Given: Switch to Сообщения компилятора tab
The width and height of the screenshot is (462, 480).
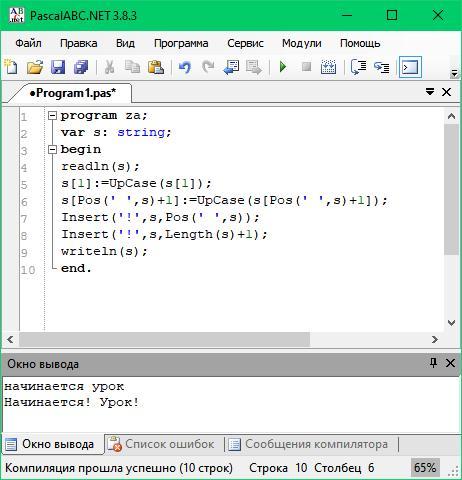Looking at the screenshot, I should click(310, 444).
